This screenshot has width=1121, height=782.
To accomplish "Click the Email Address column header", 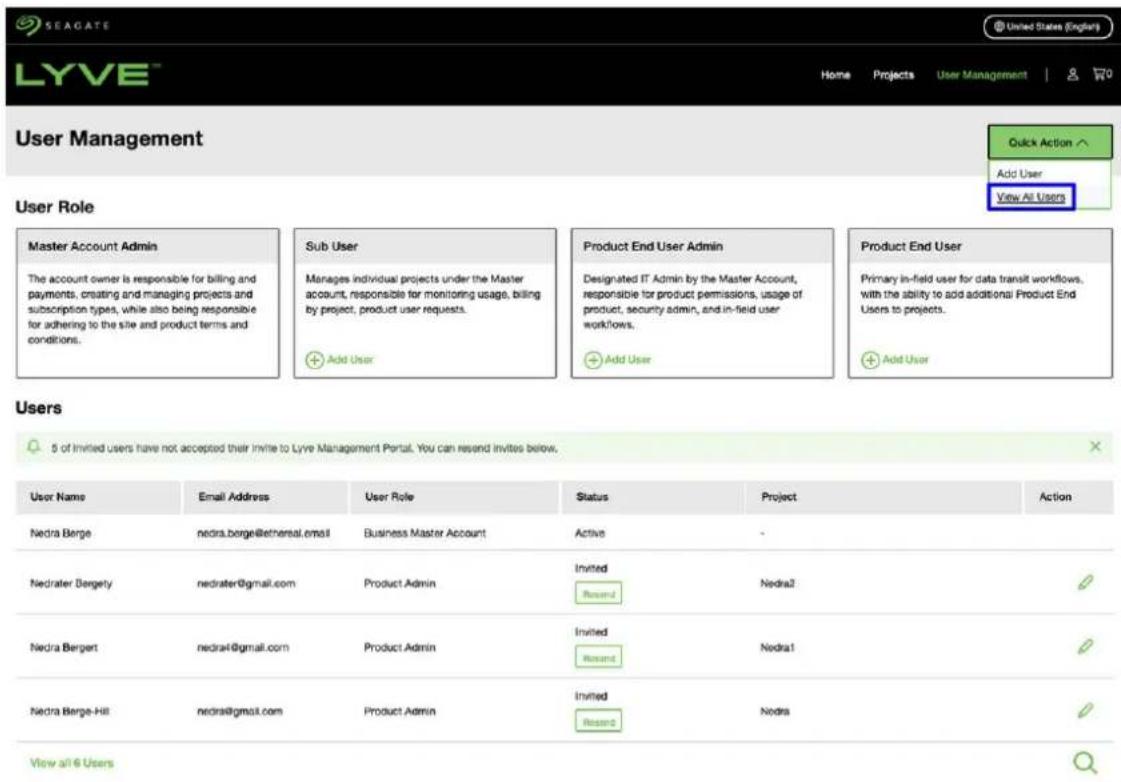I will coord(234,497).
